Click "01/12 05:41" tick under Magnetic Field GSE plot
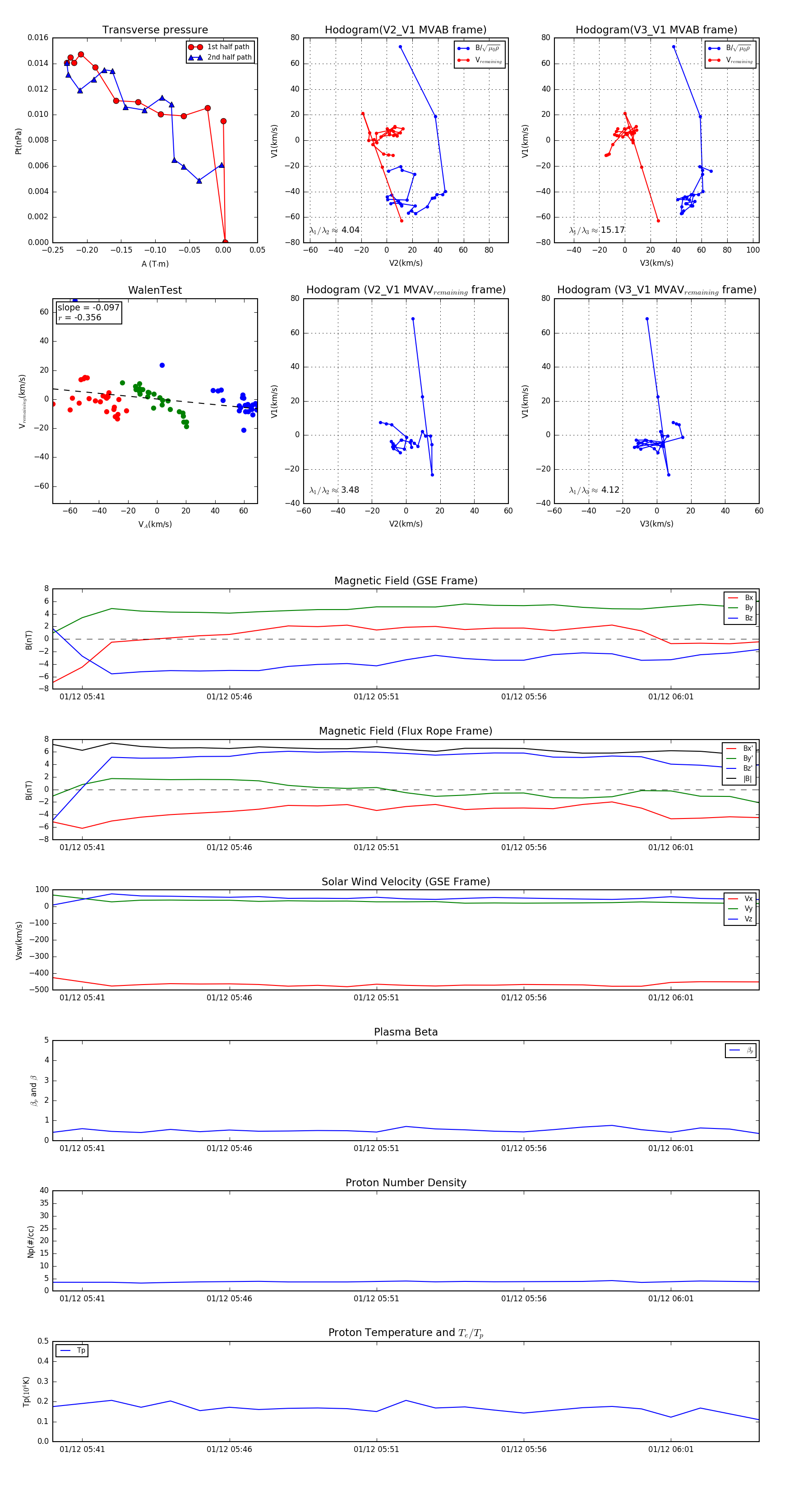 (82, 697)
